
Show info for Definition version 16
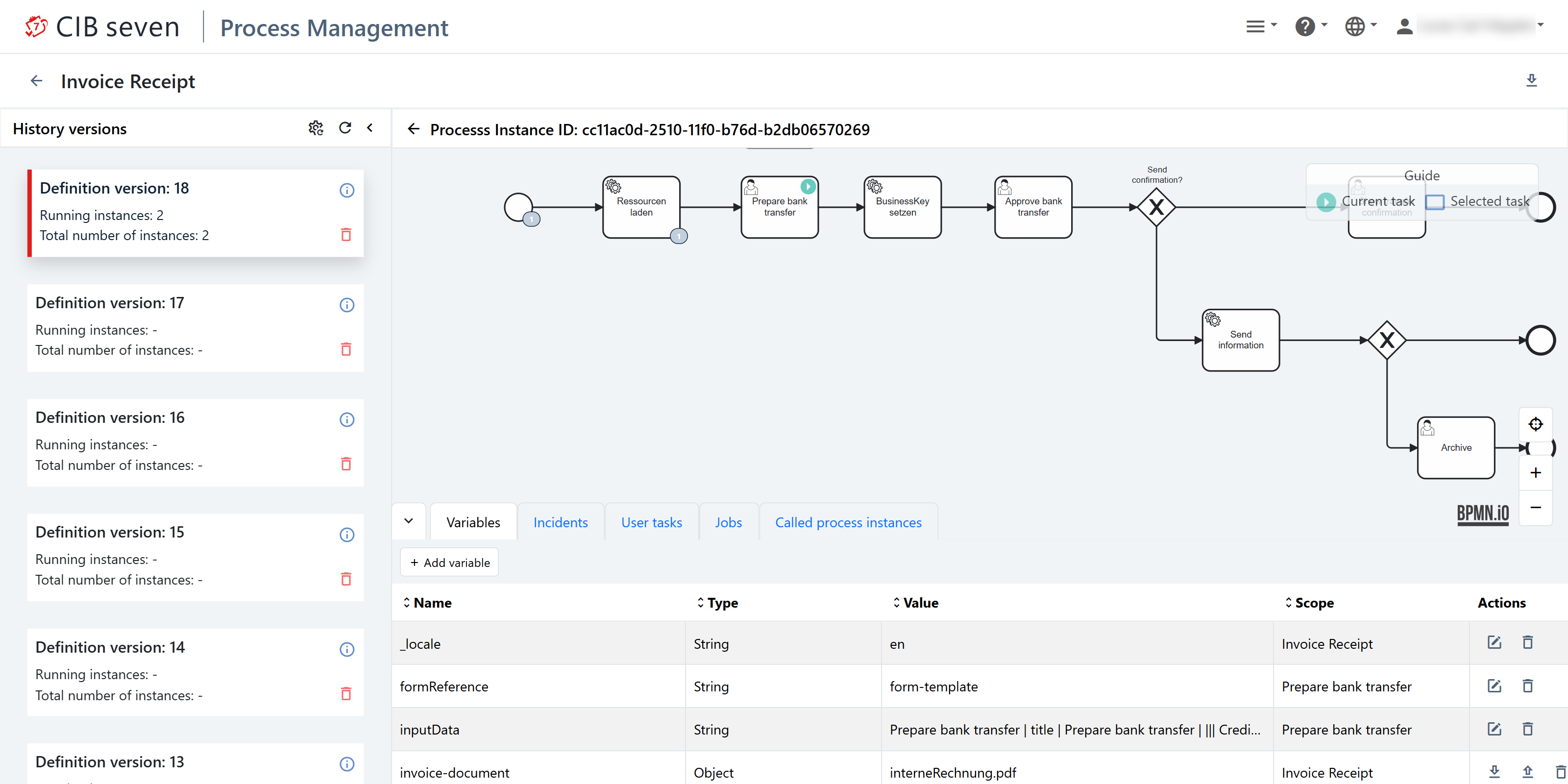347,420
